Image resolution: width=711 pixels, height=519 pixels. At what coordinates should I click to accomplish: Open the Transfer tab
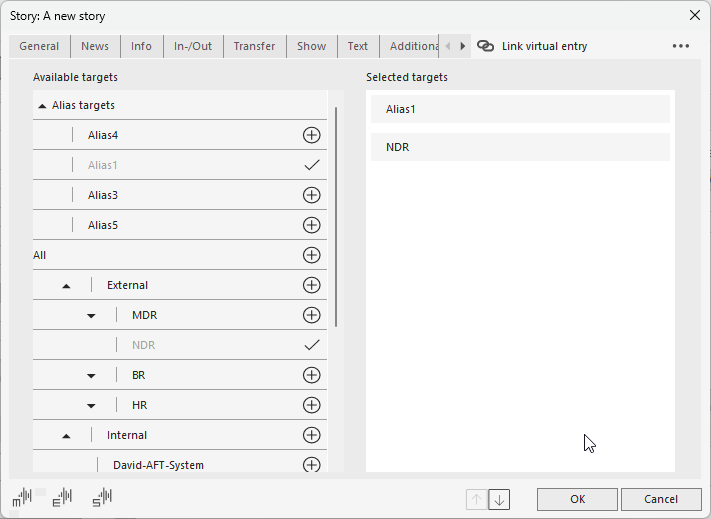(x=254, y=46)
